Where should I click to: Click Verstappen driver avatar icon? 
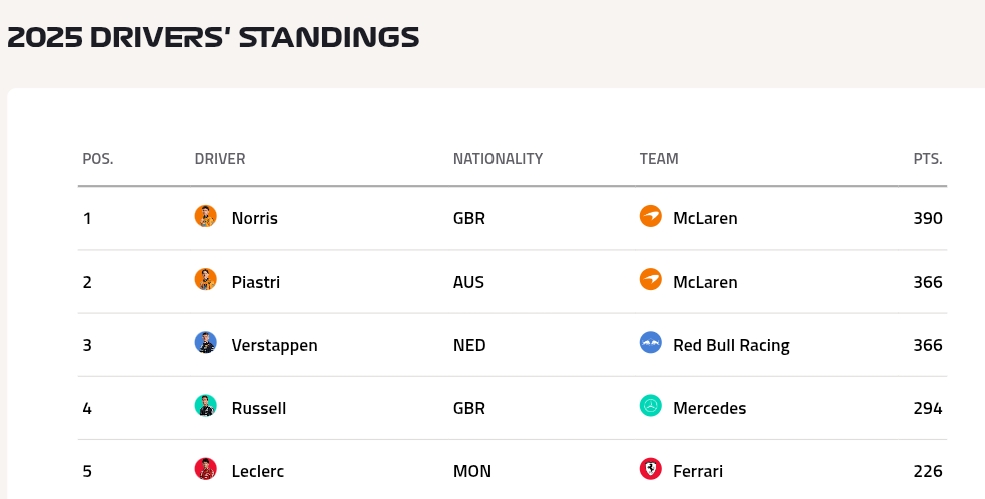tap(205, 343)
